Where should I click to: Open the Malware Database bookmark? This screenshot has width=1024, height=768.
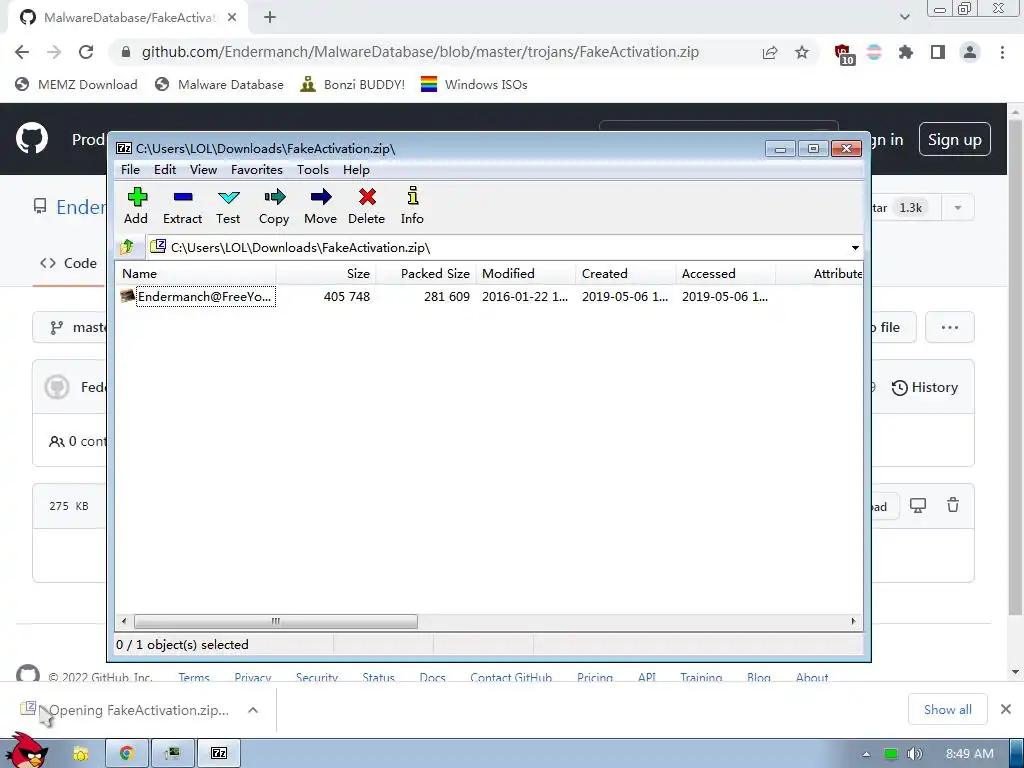pyautogui.click(x=219, y=84)
